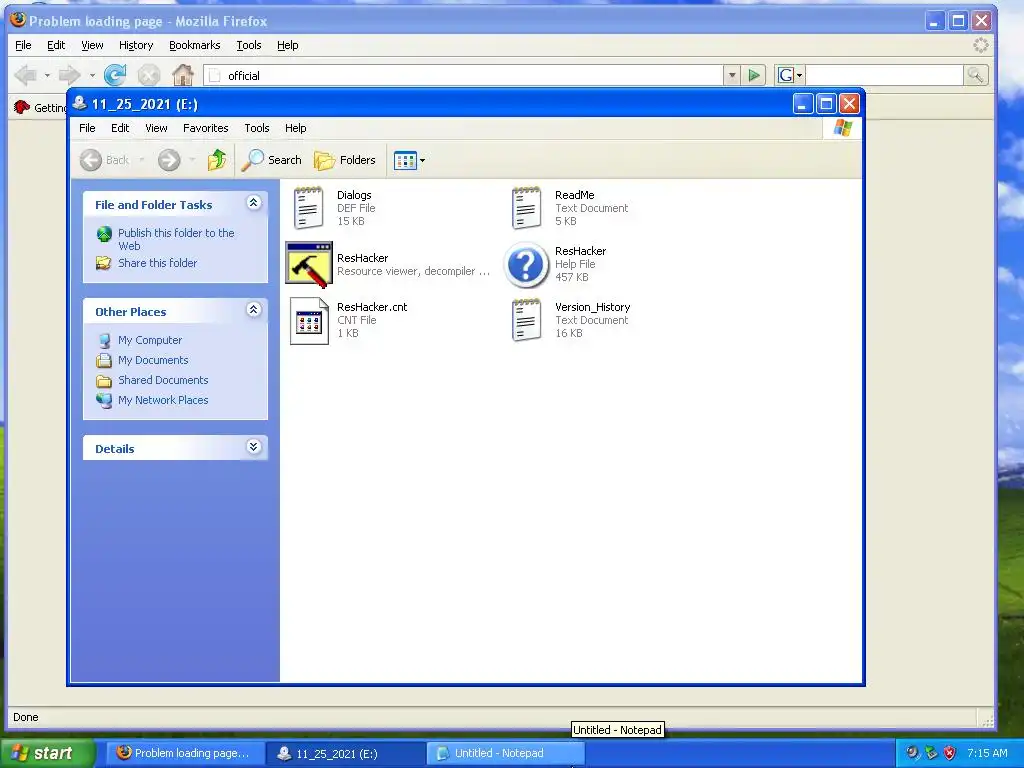1024x768 pixels.
Task: Click the Explorer Search toolbar button
Action: [272, 160]
